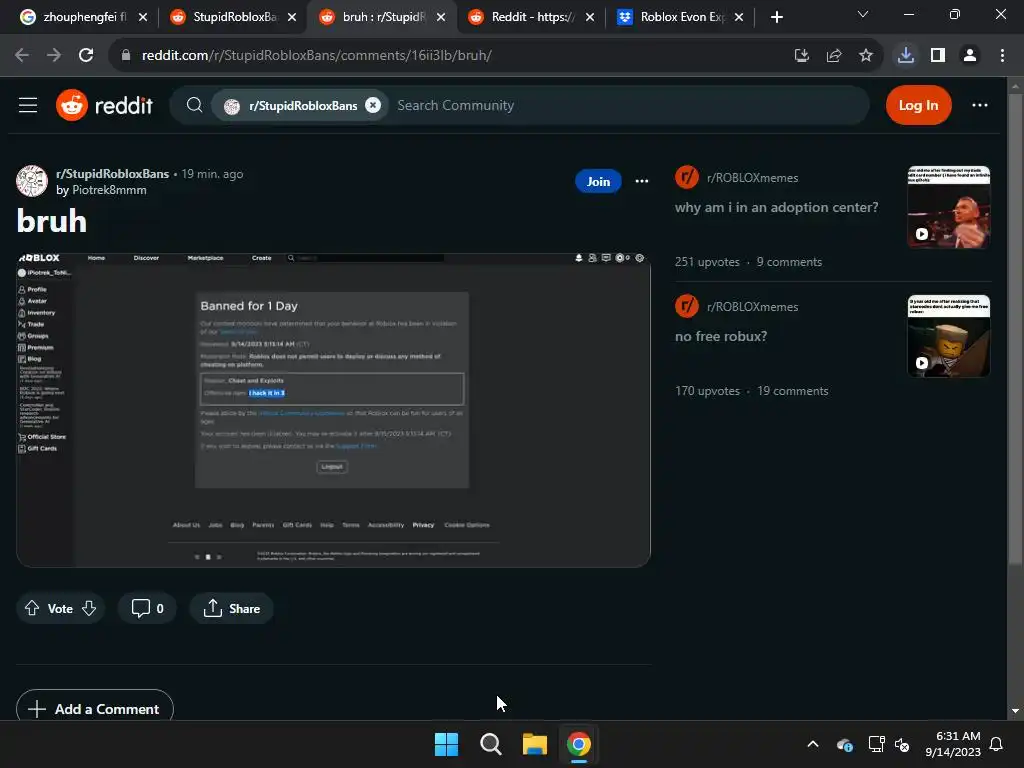Click the address bar URL
This screenshot has width=1024, height=768.
[x=317, y=56]
